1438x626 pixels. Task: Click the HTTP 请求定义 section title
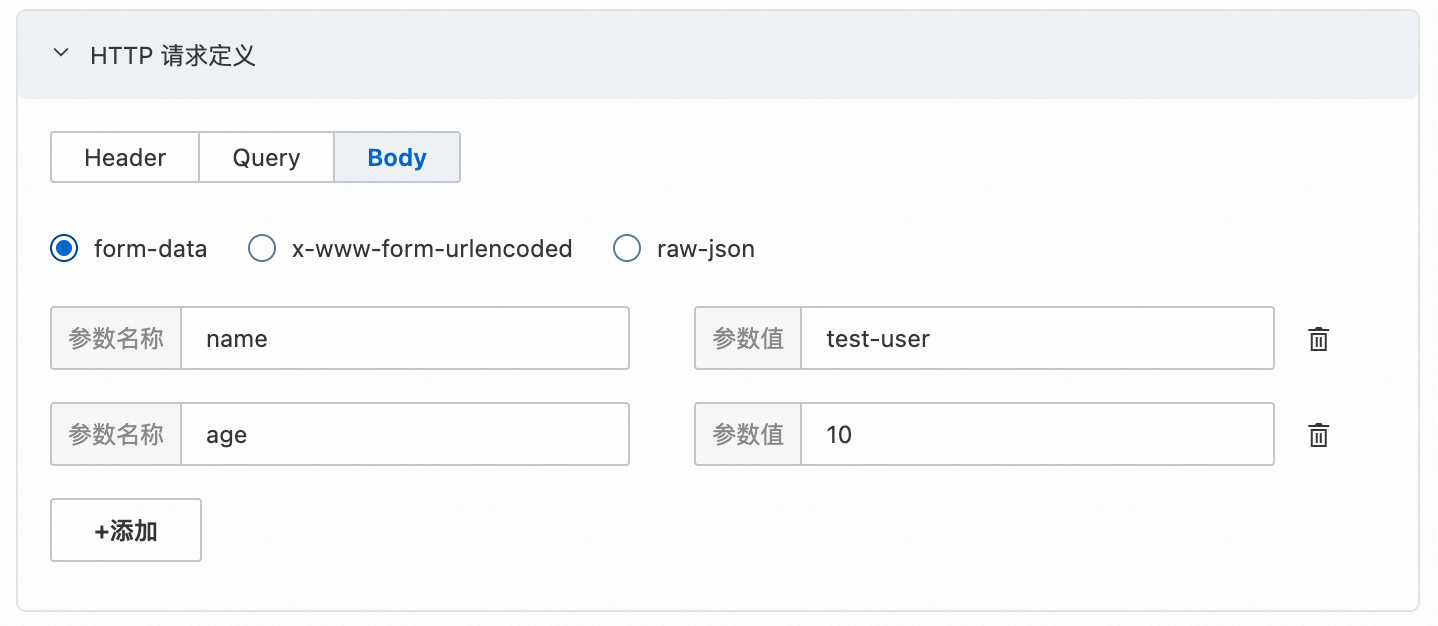(x=173, y=55)
